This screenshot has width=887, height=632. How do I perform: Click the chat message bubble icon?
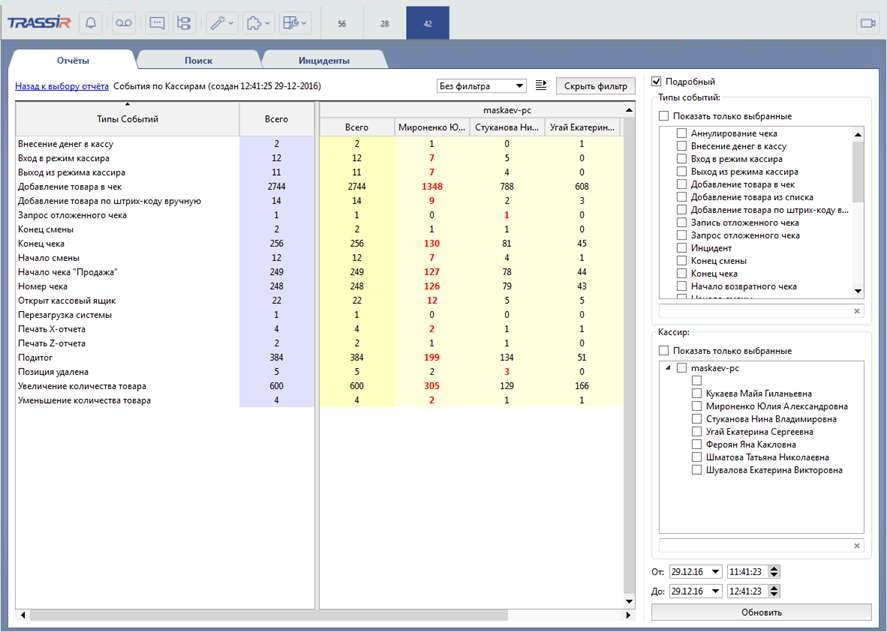point(156,22)
